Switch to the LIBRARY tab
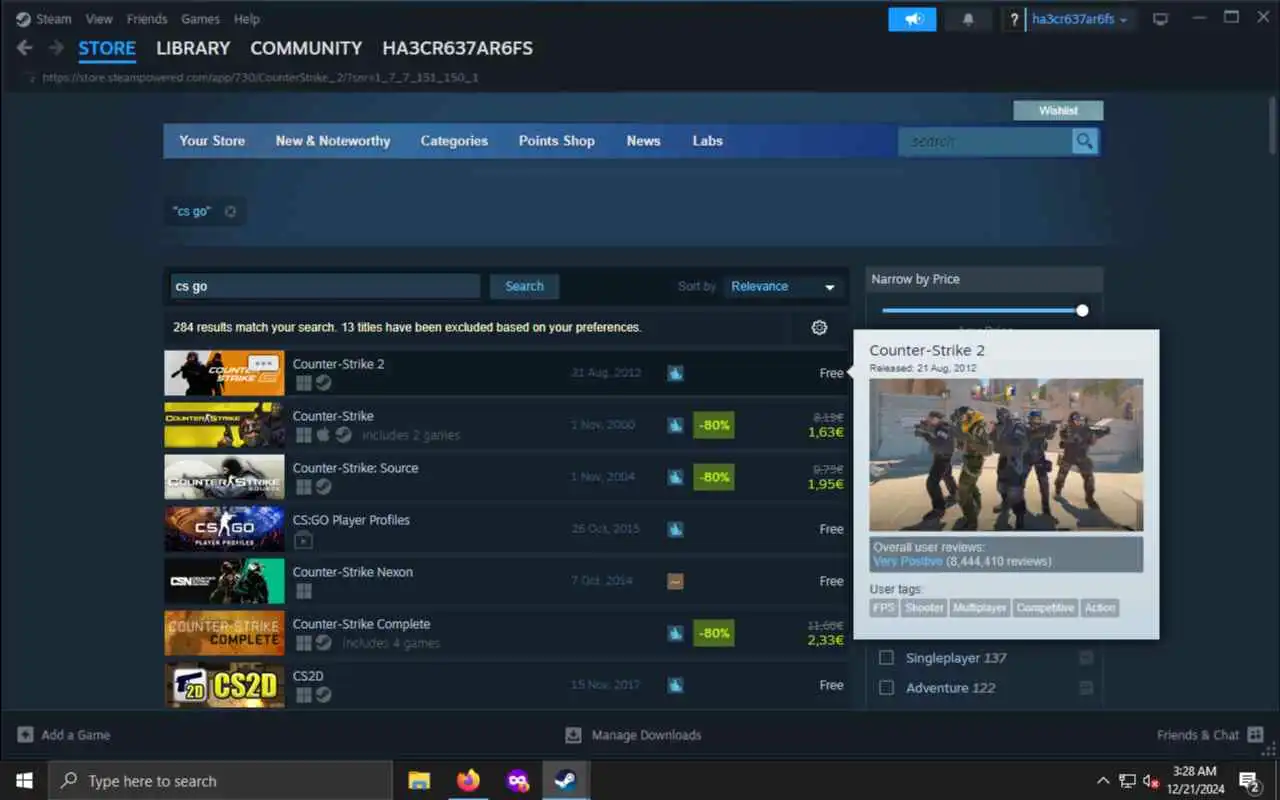1280x800 pixels. (193, 48)
